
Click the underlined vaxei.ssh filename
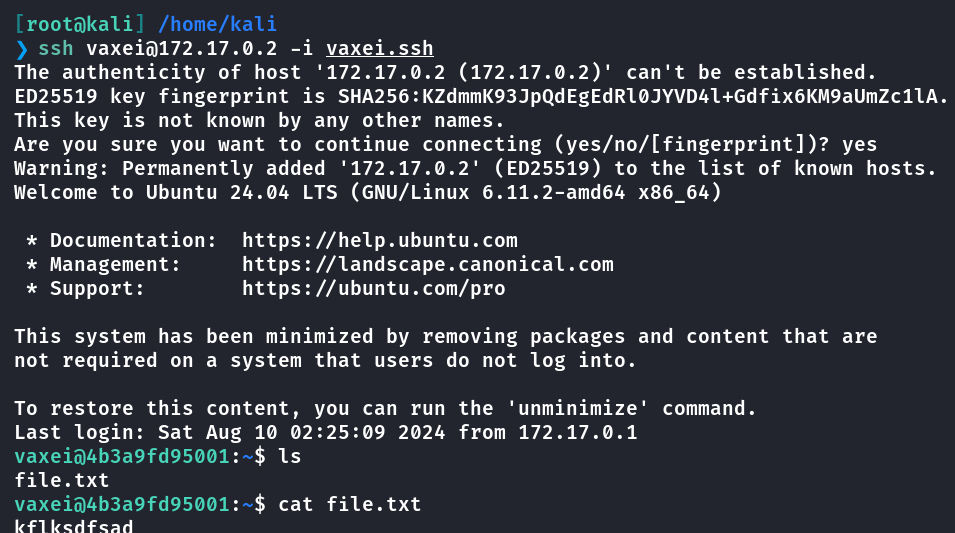point(380,49)
